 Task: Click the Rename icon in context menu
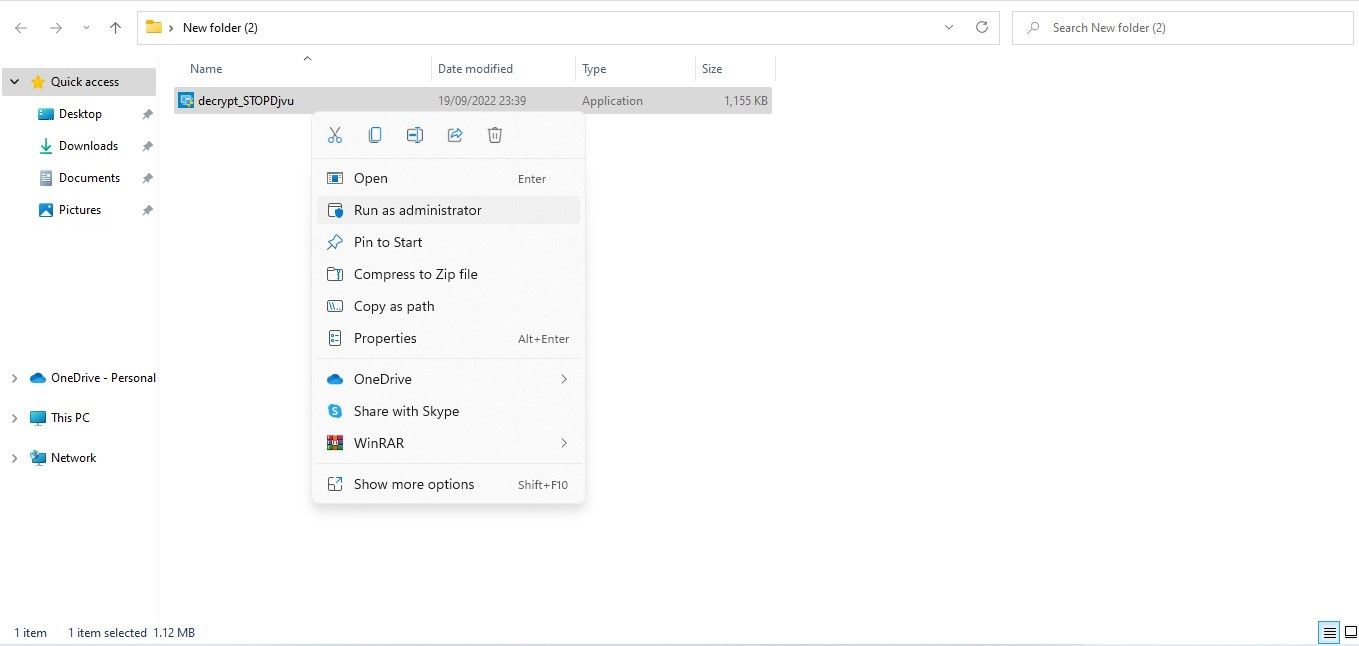[x=415, y=135]
